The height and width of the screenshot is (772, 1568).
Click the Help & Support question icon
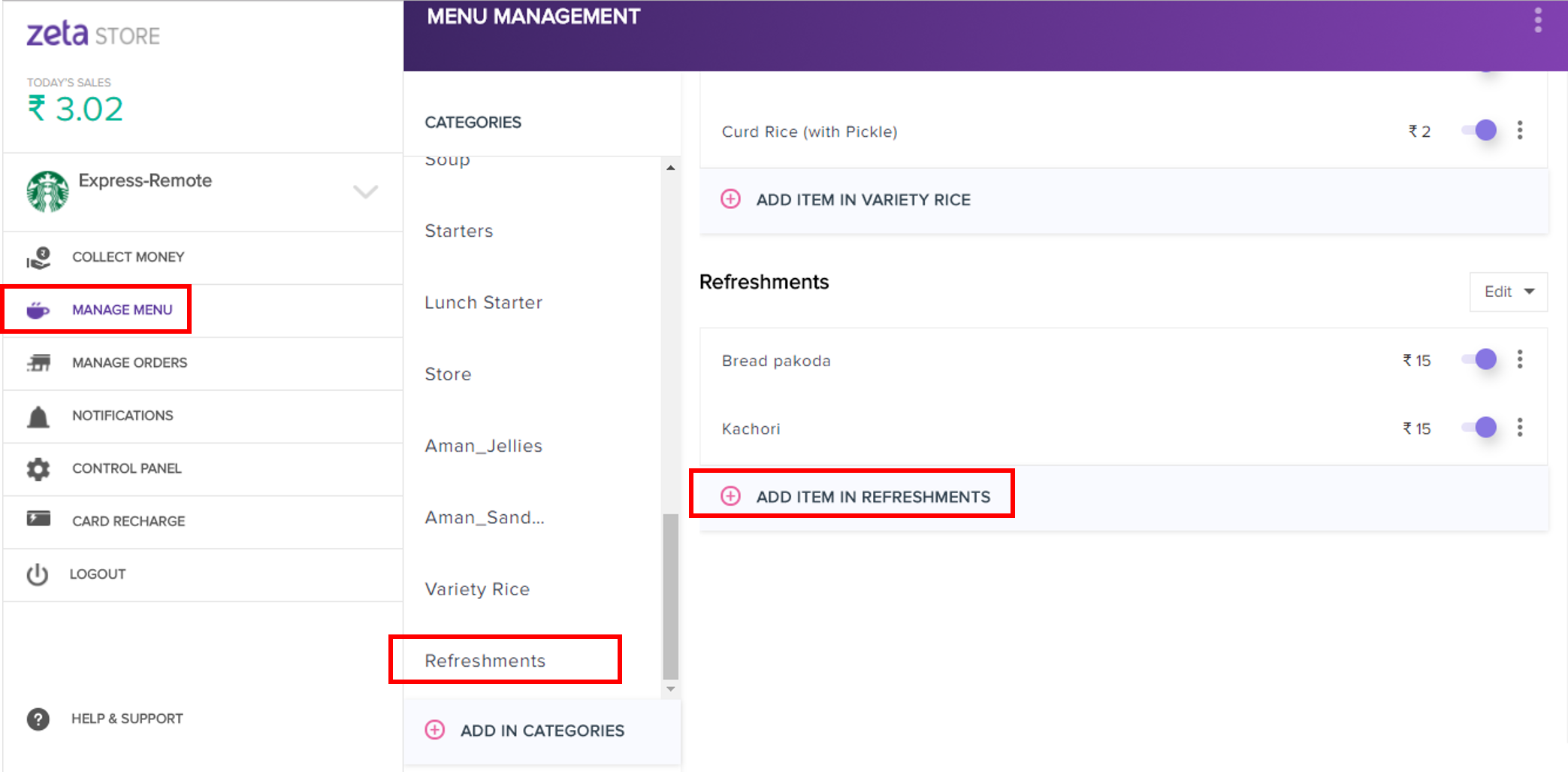[38, 719]
